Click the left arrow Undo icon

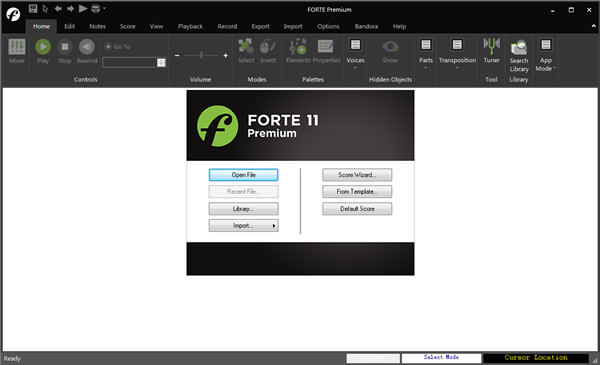(58, 8)
